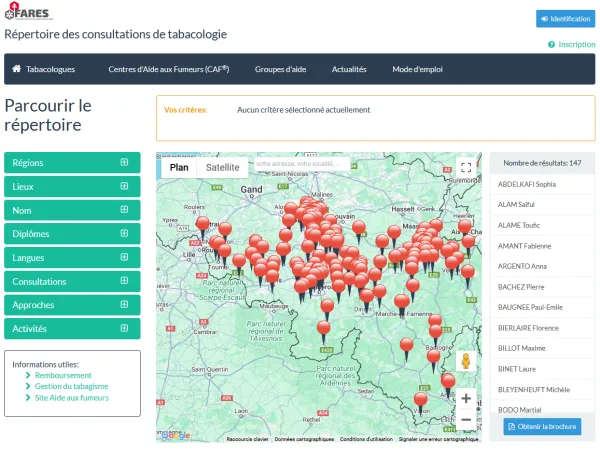Screen dimensions: 600x456
Task: Expand the Diplômes filter
Action: click(72, 234)
